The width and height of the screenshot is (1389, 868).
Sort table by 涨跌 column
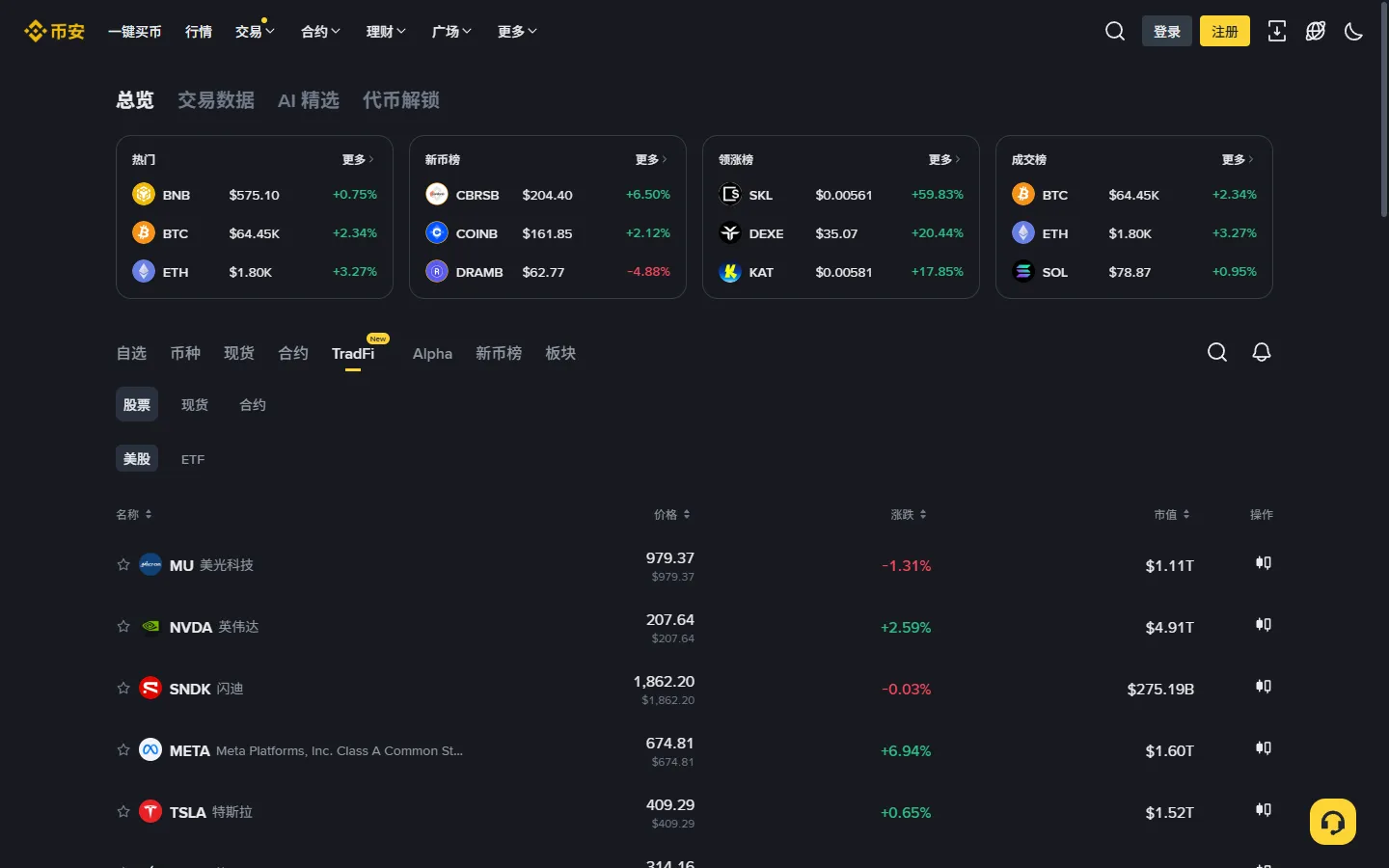(909, 515)
